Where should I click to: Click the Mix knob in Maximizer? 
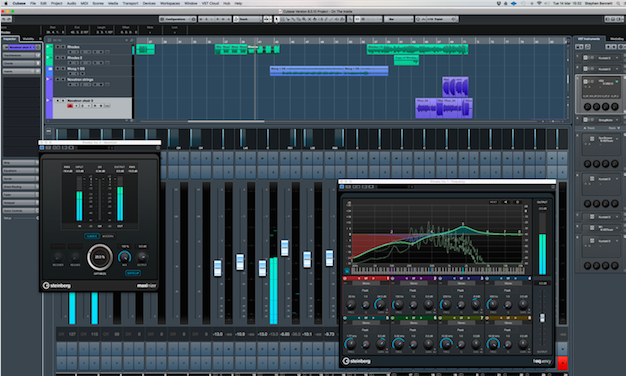(x=125, y=257)
